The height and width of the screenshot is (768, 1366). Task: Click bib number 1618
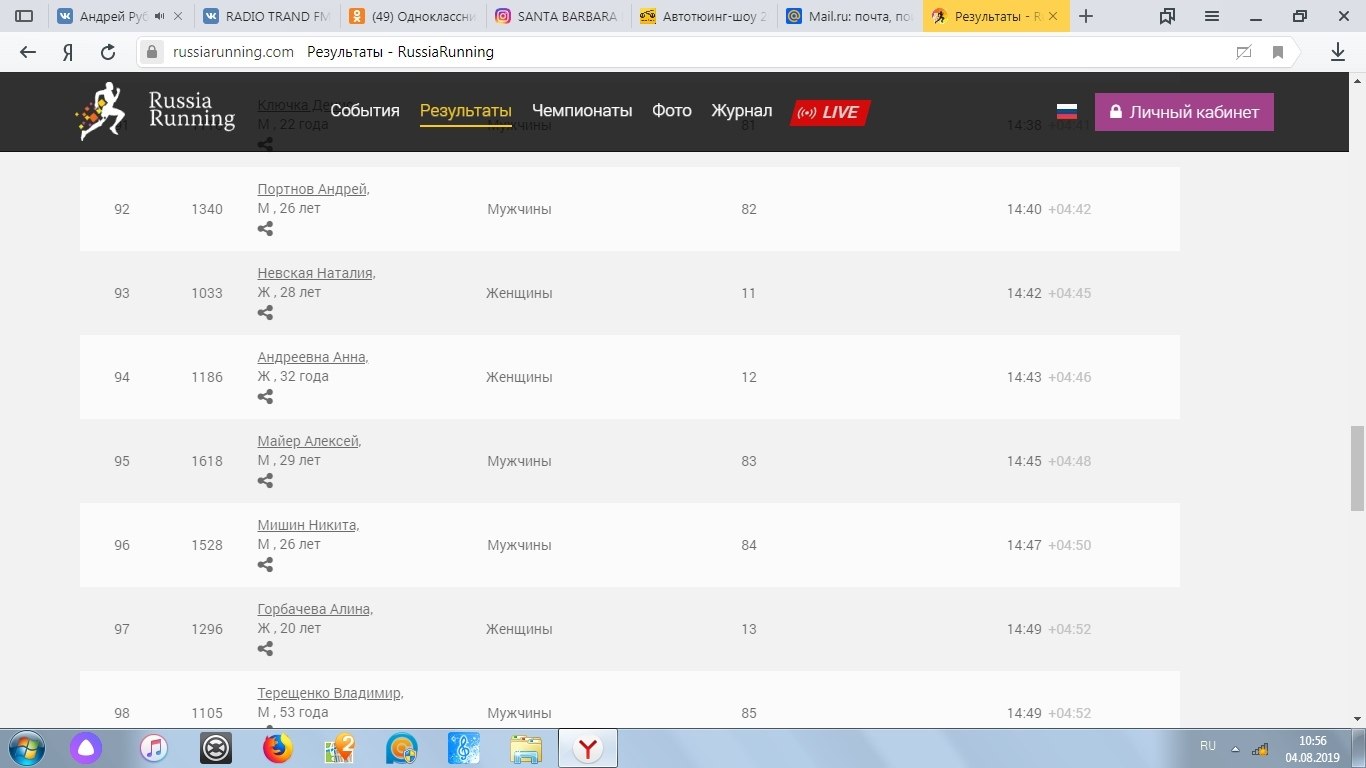click(x=207, y=461)
